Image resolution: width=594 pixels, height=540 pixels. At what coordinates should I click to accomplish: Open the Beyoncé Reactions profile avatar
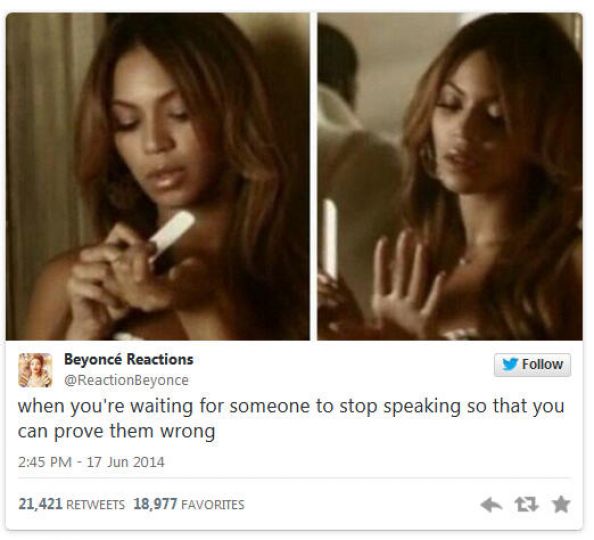point(35,370)
